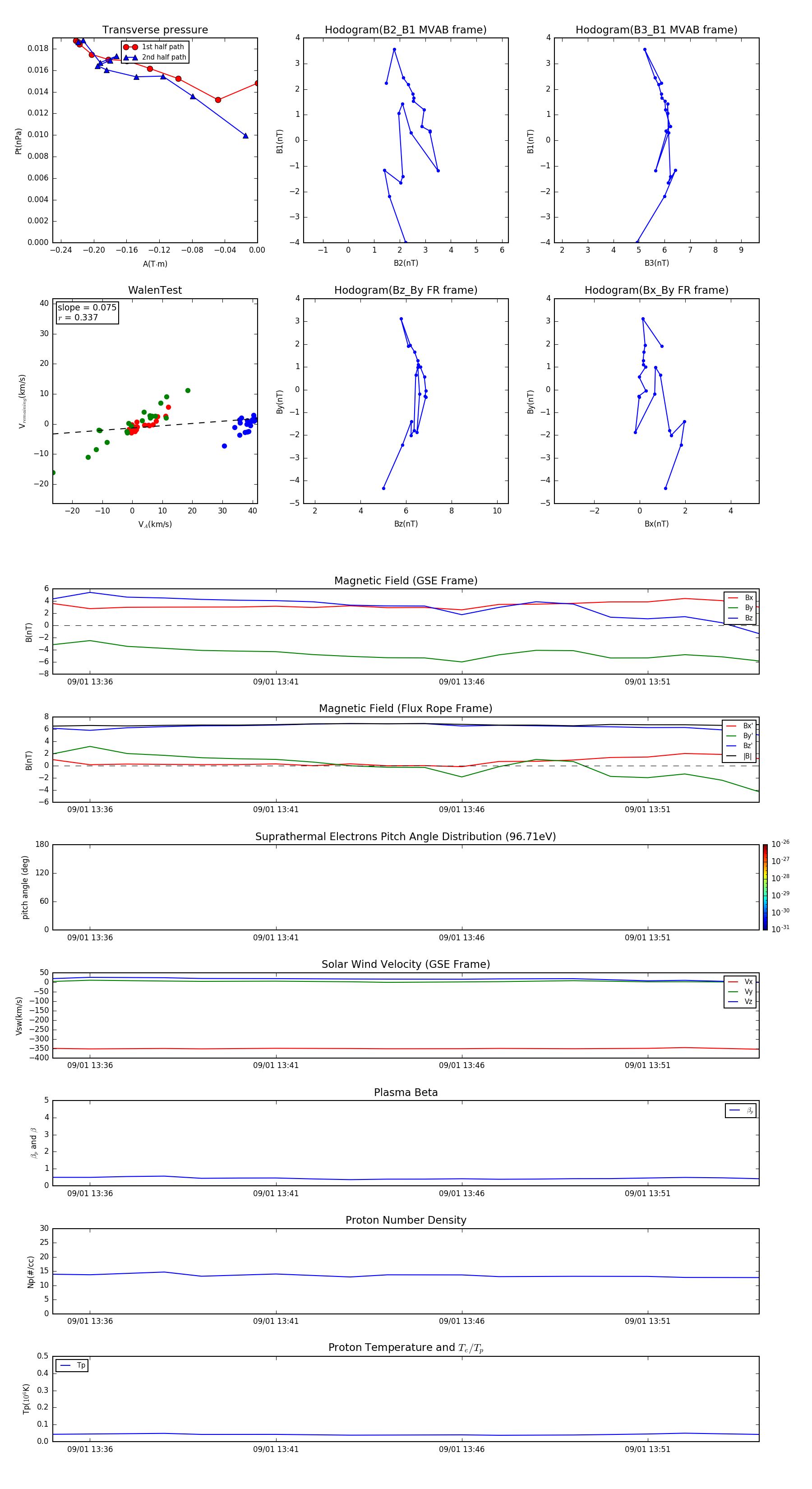This screenshot has width=812, height=1489.
Task: Click the "Np(#/cc)" y-axis label
Action: coord(31,1272)
